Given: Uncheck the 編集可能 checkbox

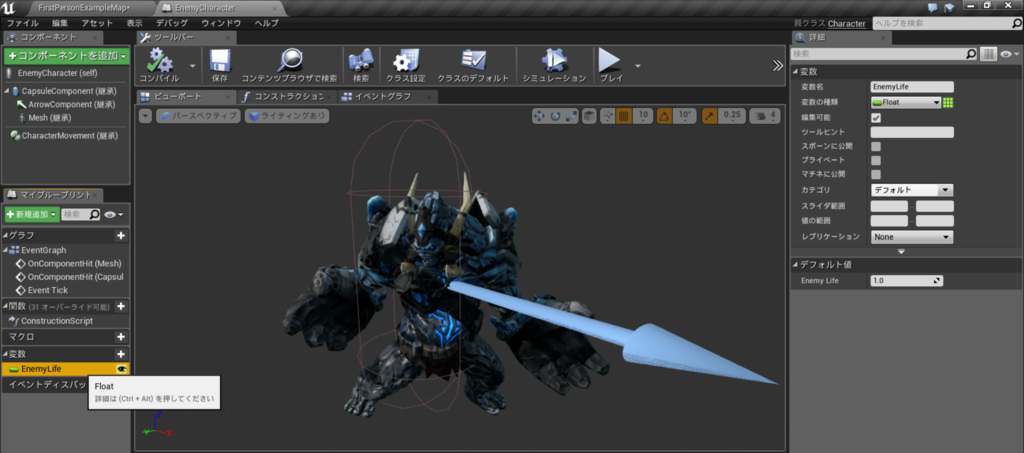Looking at the screenshot, I should coord(876,118).
